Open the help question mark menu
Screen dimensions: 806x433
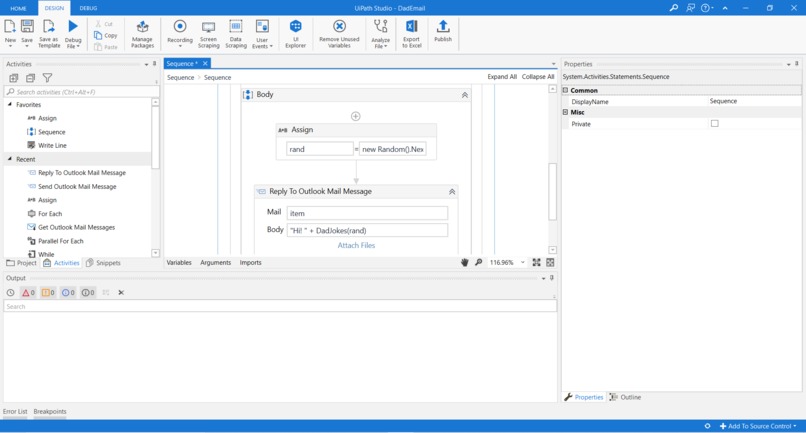(707, 8)
